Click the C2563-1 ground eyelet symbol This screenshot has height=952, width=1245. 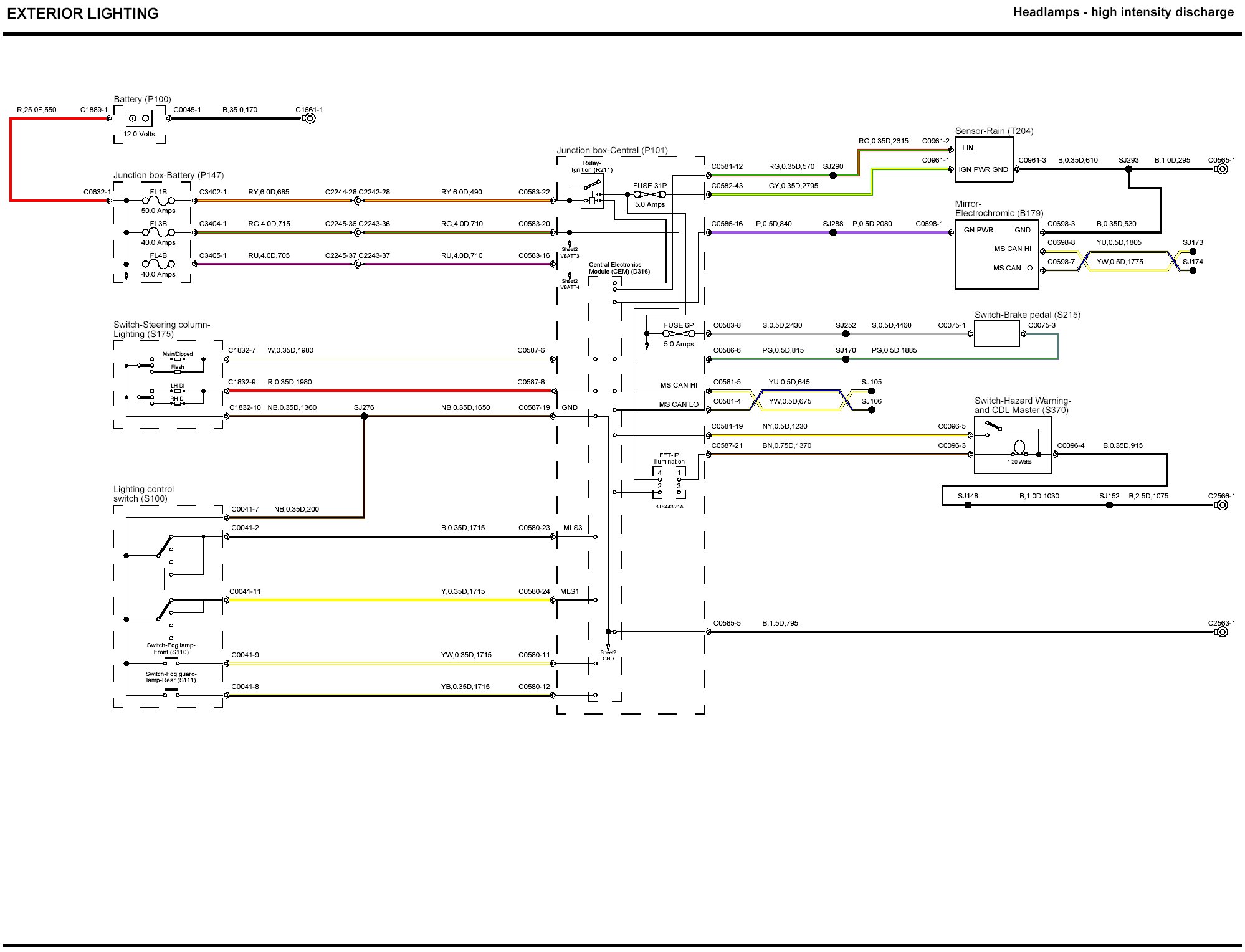tap(1223, 632)
